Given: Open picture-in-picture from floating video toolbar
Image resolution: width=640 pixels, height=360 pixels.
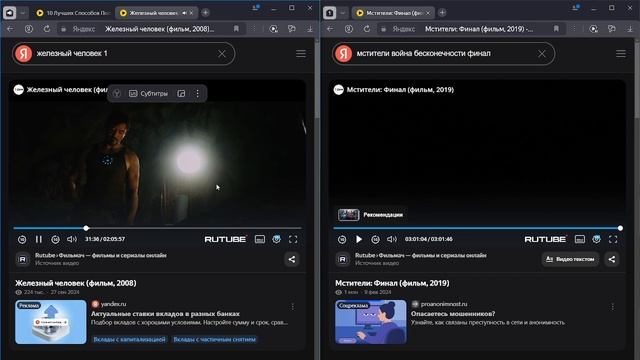Looking at the screenshot, I should (x=181, y=93).
